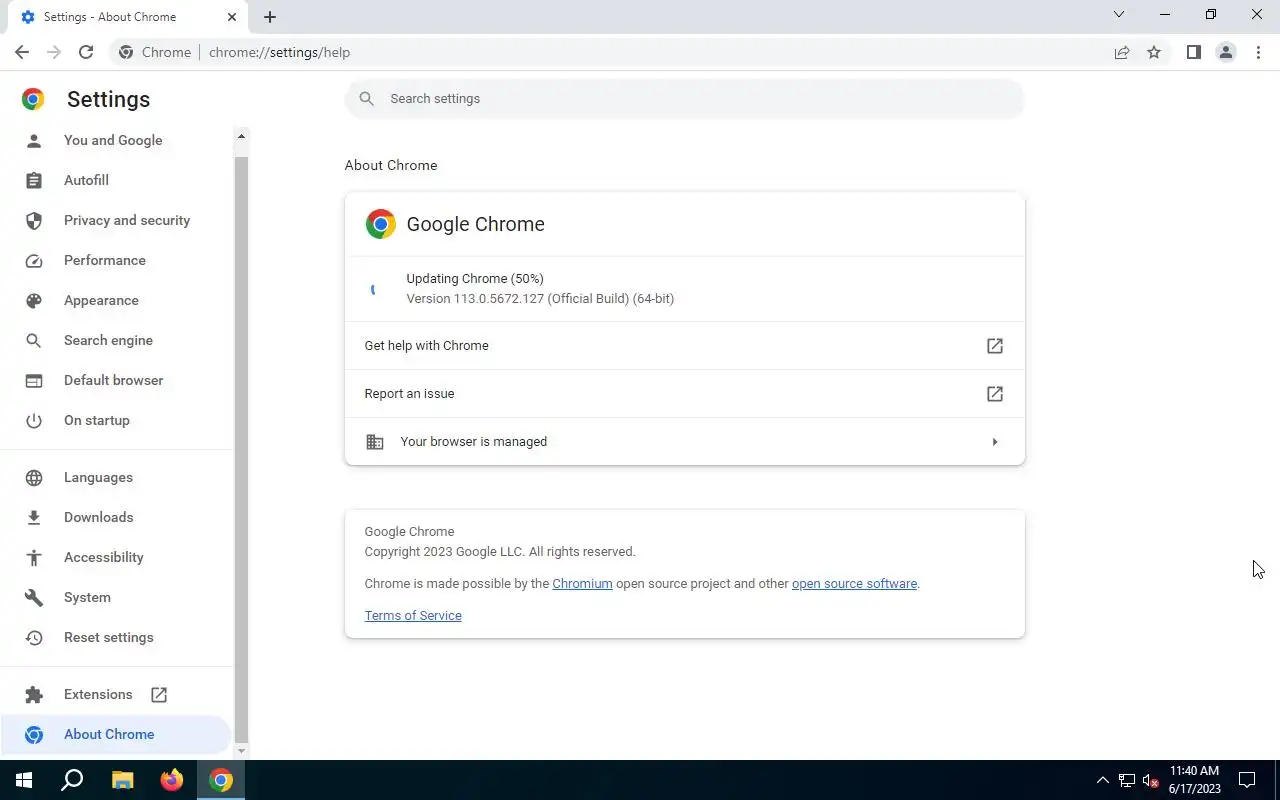Click the version number text
This screenshot has width=1280, height=800.
tap(540, 299)
